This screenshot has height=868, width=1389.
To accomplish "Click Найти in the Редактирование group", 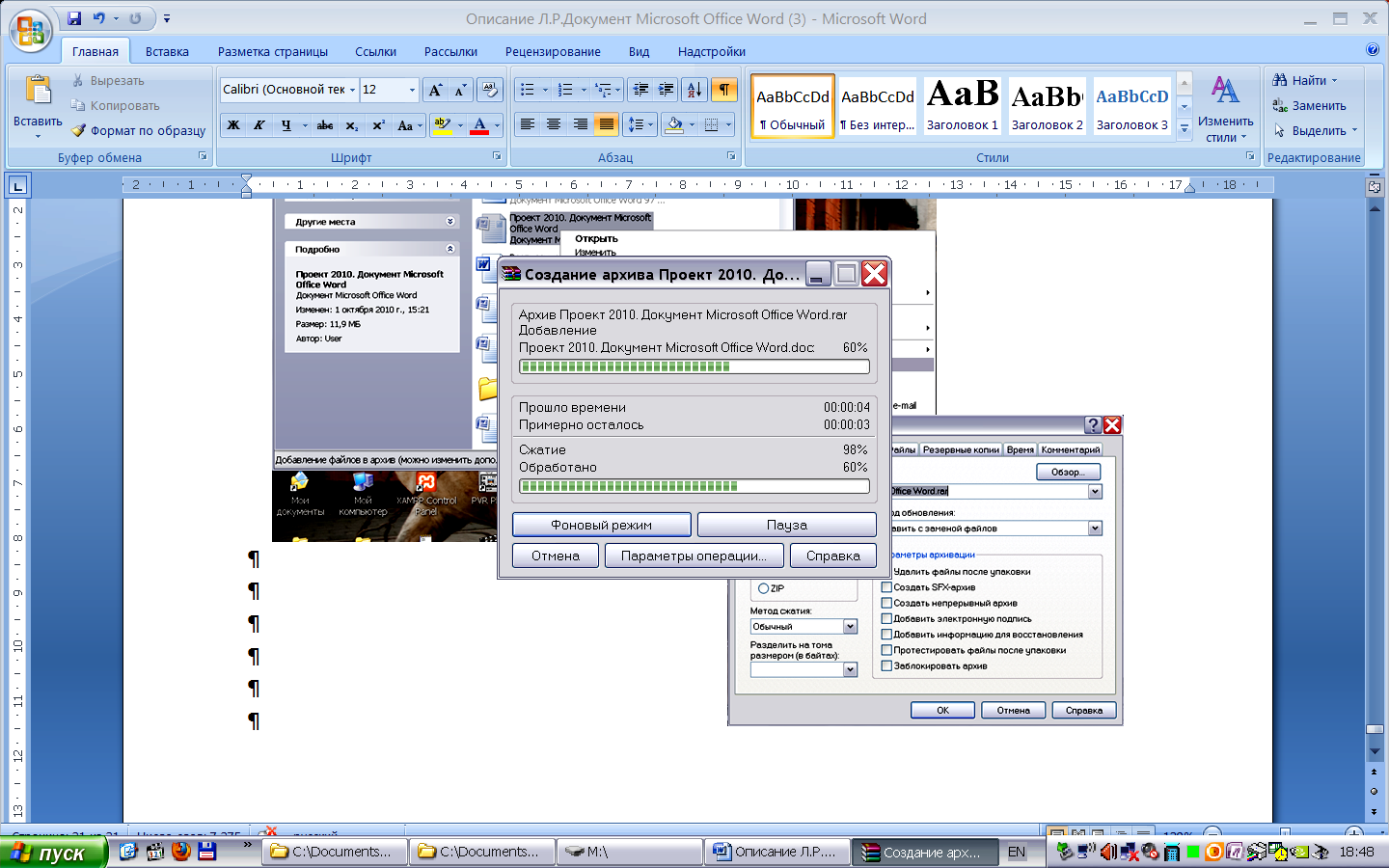I will 1305,81.
